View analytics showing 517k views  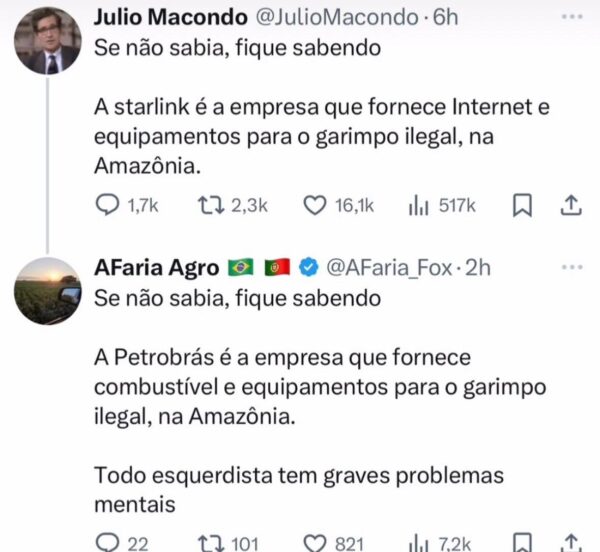point(418,205)
